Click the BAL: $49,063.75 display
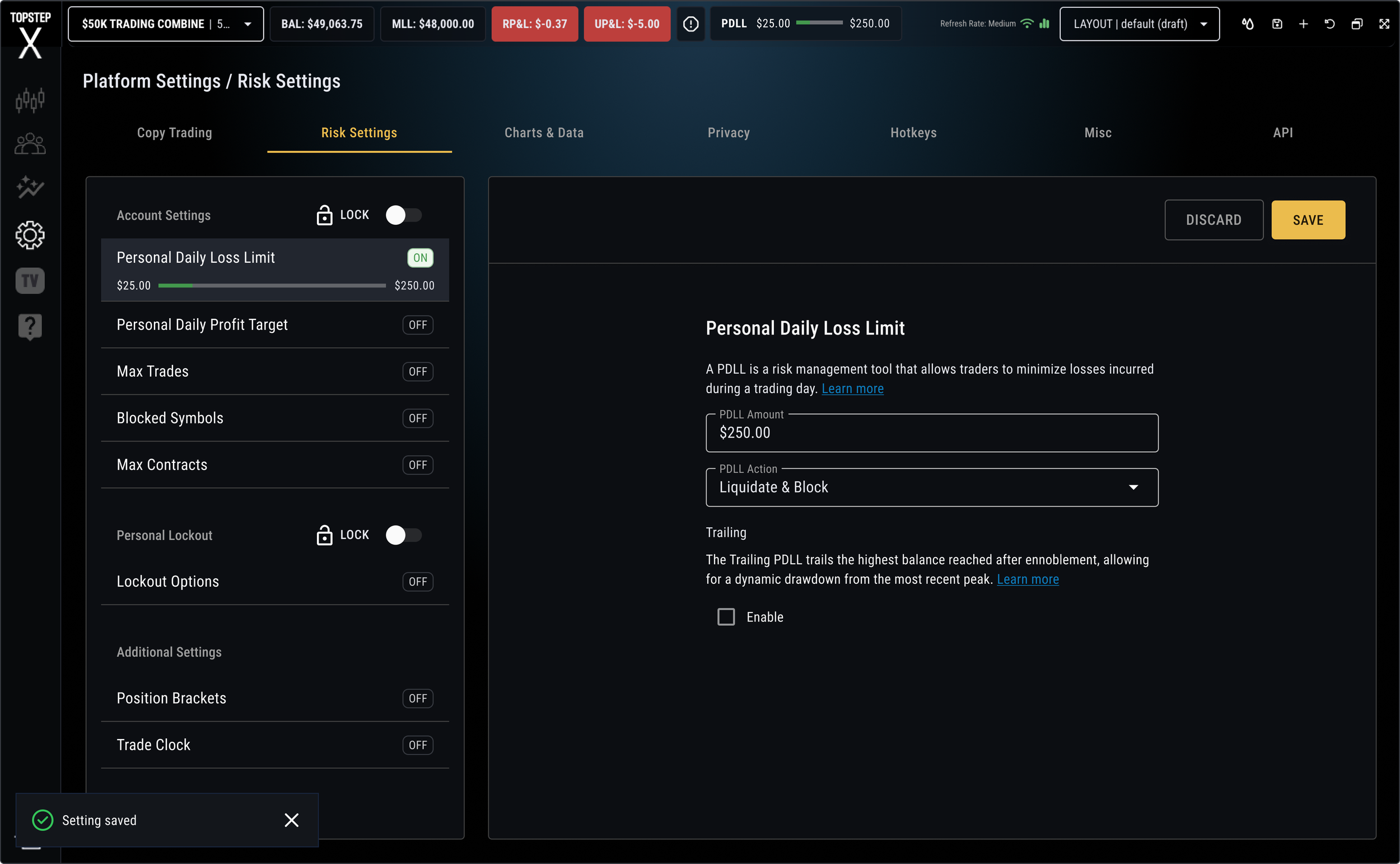The image size is (1400, 864). 322,24
